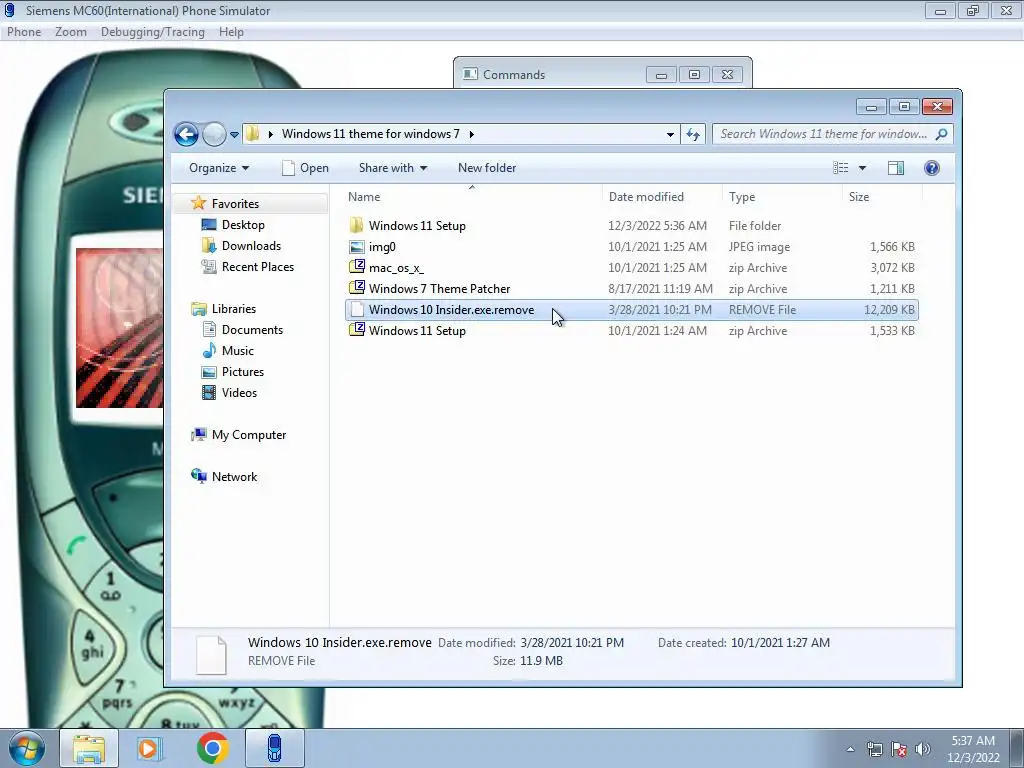This screenshot has width=1024, height=768.
Task: Click the Refresh button beside the address bar
Action: 693,135
